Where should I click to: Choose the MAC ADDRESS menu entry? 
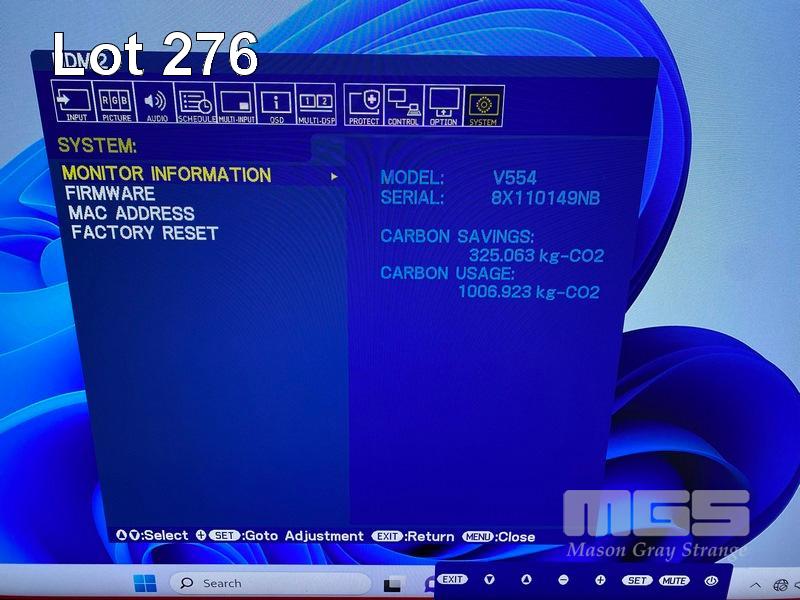[x=131, y=213]
